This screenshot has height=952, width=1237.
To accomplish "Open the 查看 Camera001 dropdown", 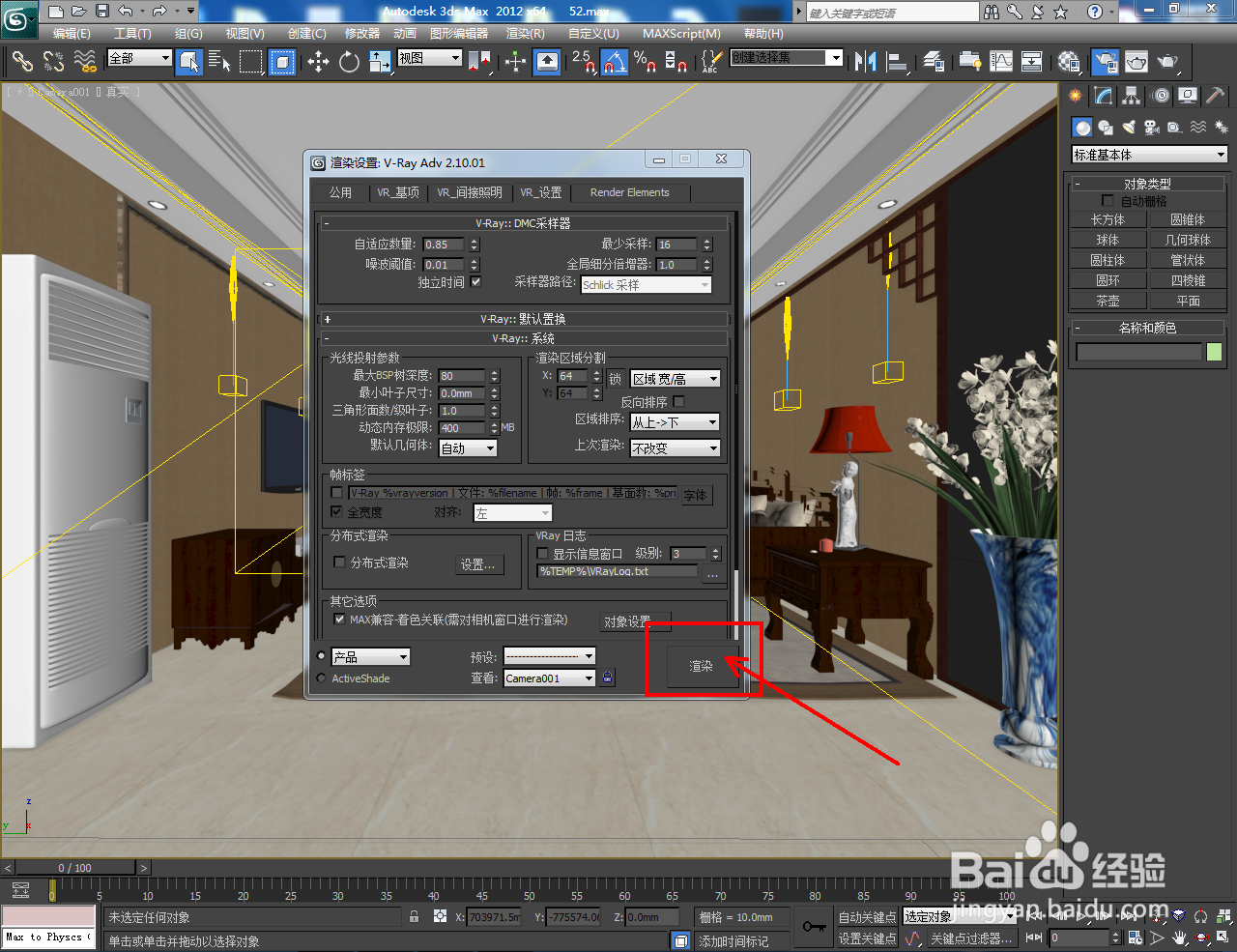I will click(550, 678).
